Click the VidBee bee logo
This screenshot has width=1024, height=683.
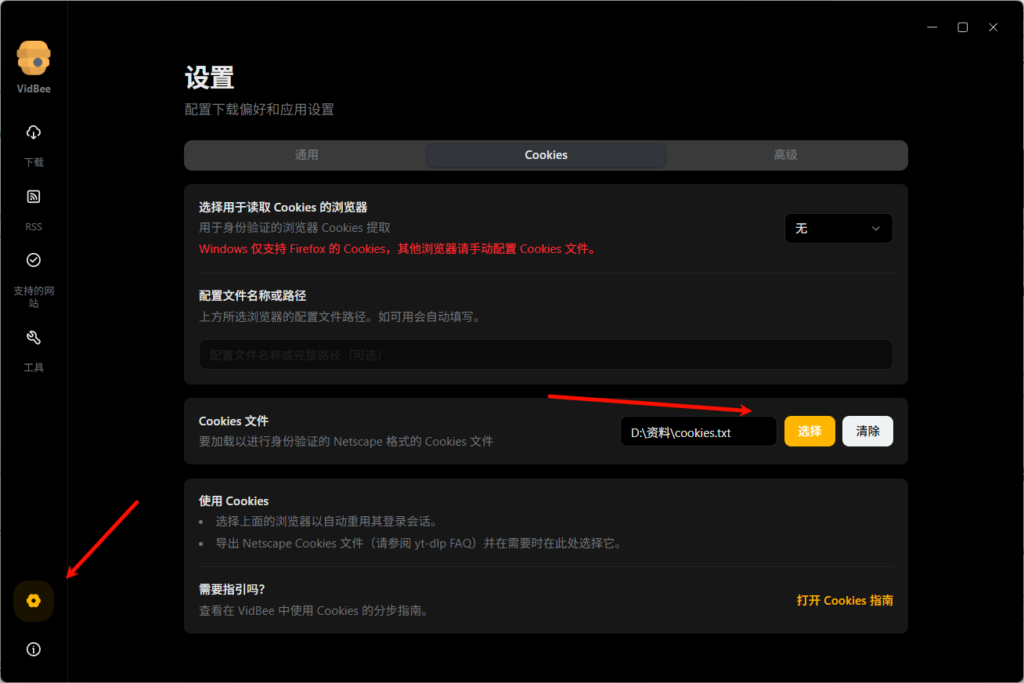tap(33, 57)
